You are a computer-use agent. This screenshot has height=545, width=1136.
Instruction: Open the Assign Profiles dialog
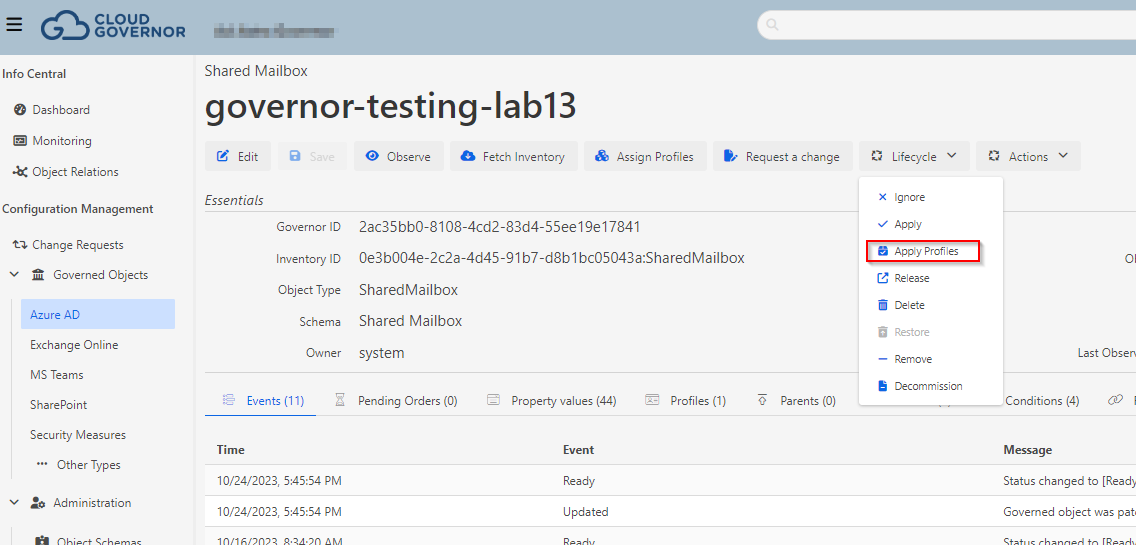[x=644, y=156]
